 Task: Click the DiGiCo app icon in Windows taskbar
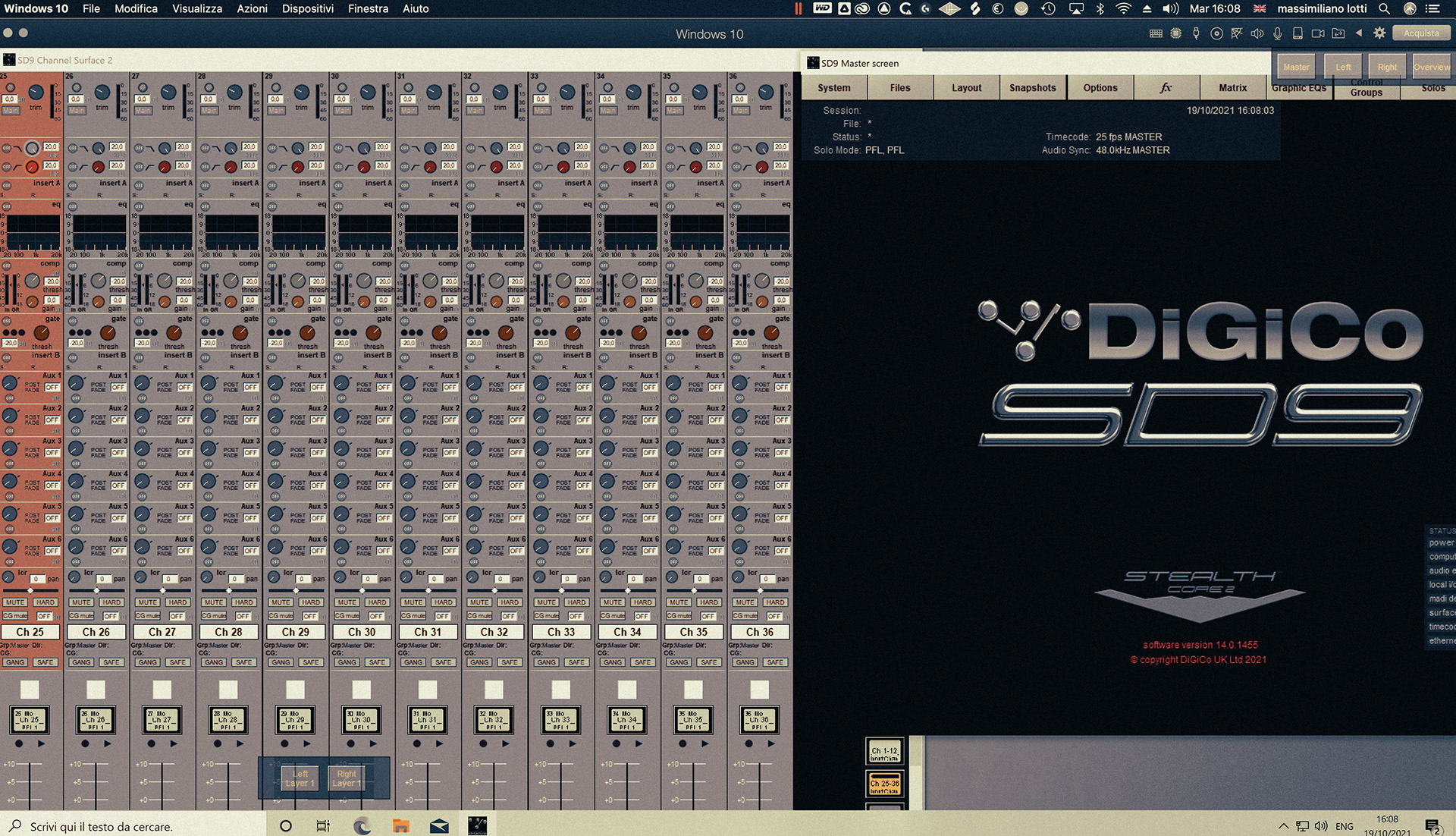478,825
